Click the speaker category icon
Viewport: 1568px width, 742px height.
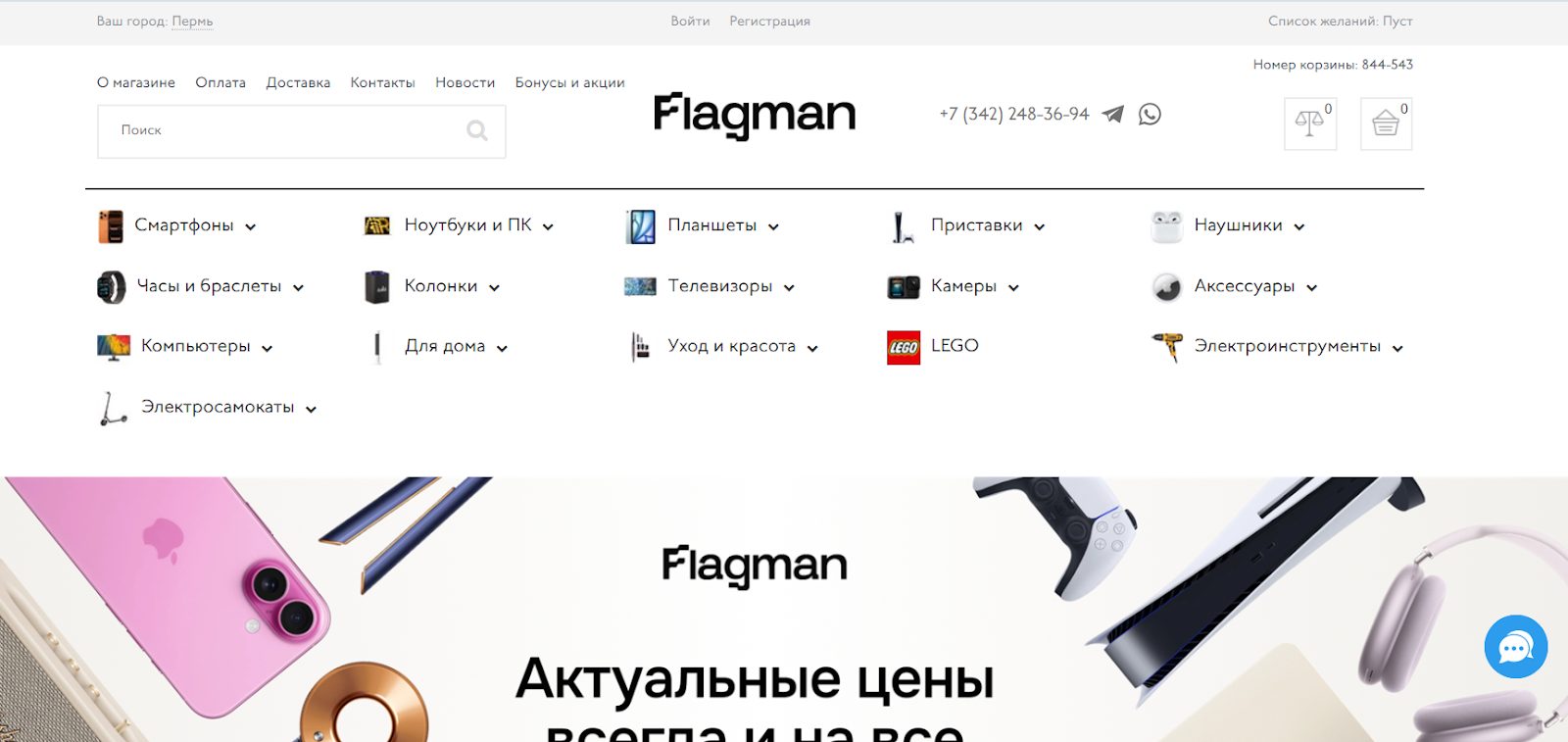coord(377,286)
